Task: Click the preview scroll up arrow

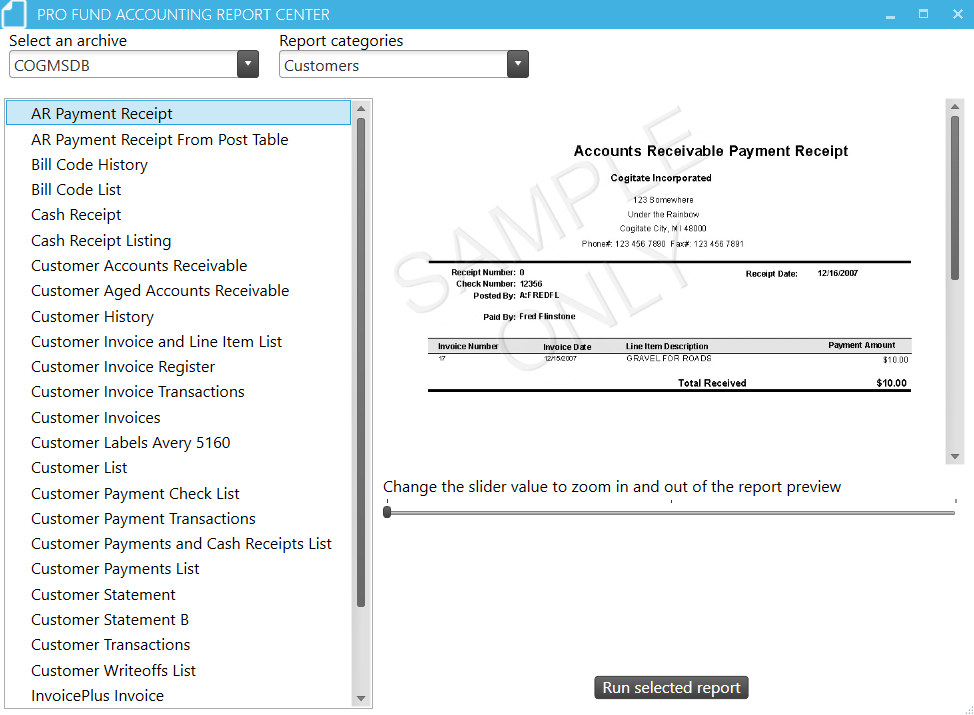Action: 955,107
